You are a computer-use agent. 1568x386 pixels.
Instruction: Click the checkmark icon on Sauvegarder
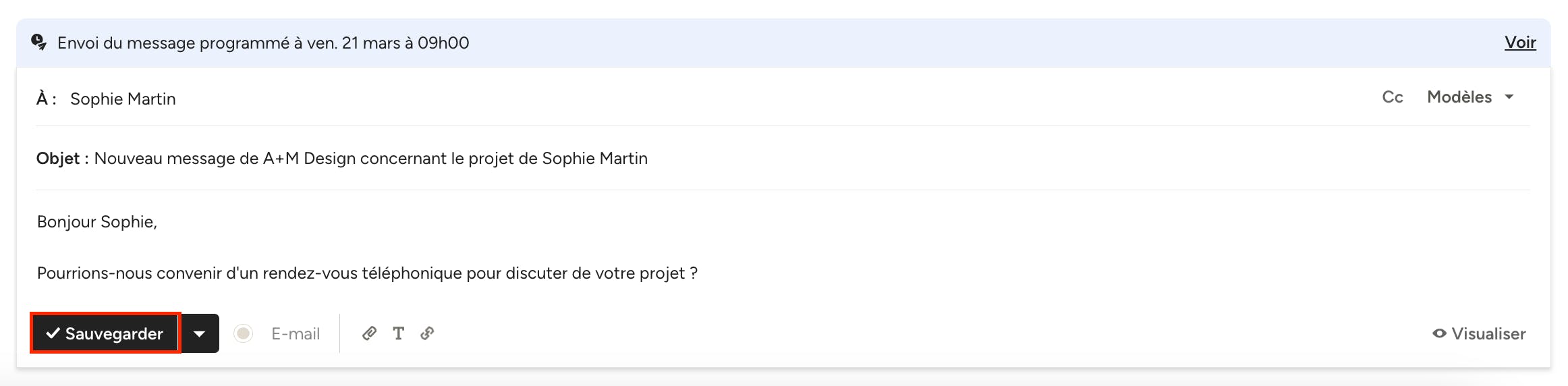click(53, 333)
